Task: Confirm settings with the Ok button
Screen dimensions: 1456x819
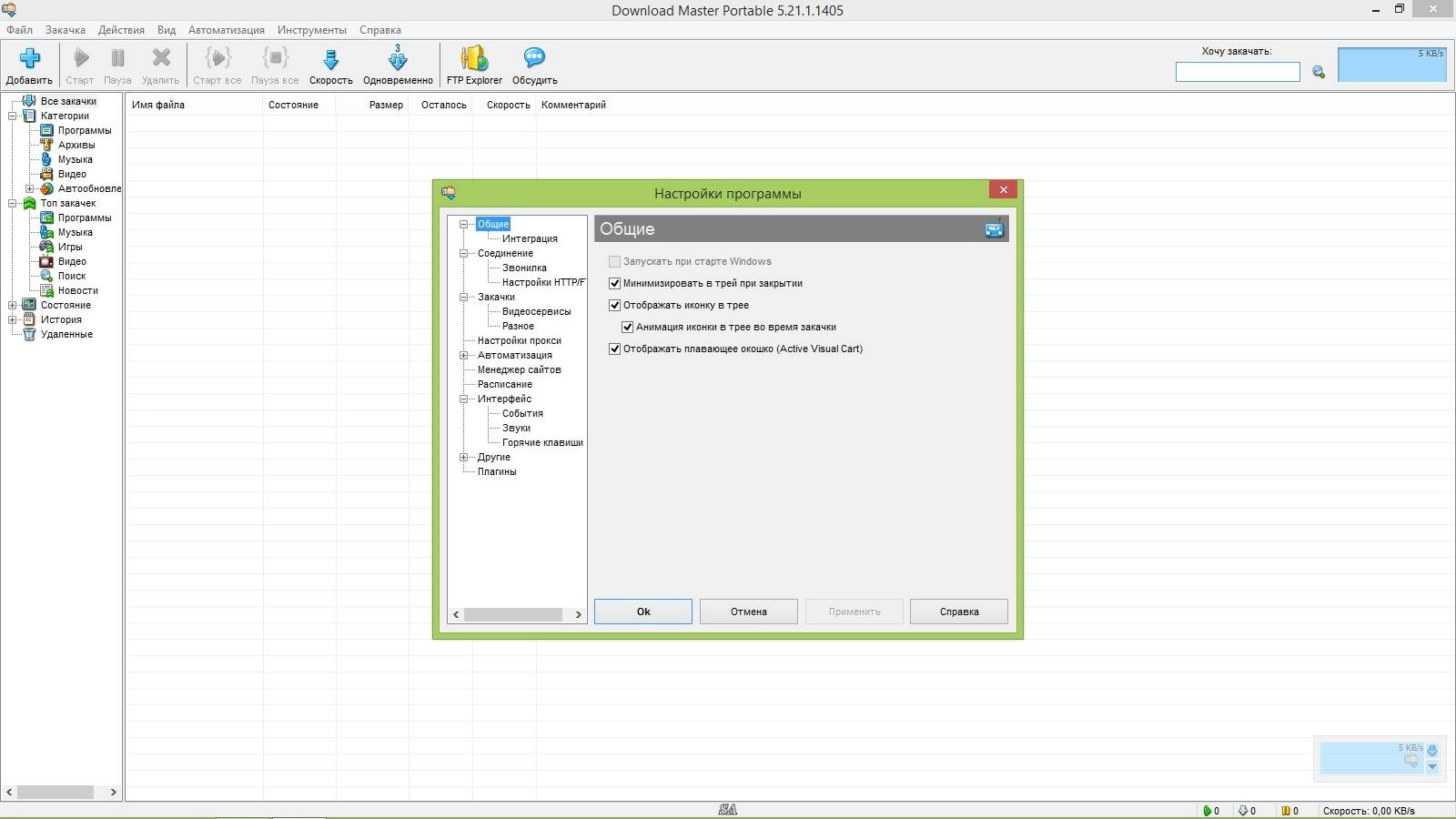Action: [x=643, y=612]
